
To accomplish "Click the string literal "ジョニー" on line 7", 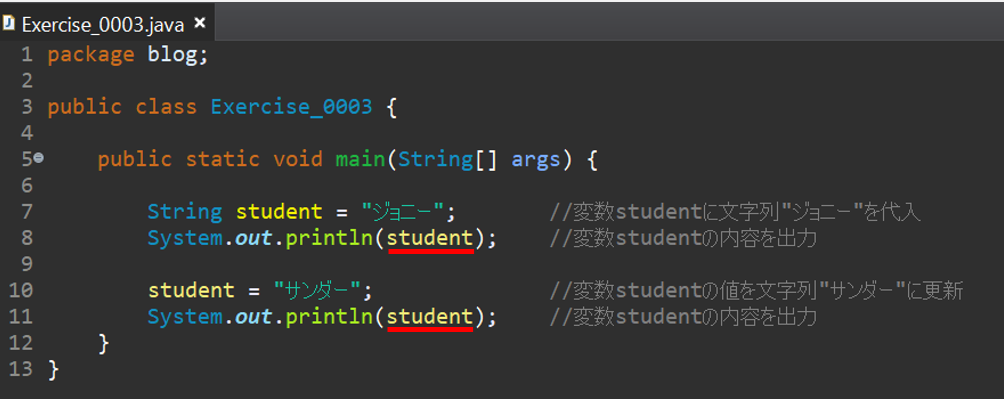I will tap(403, 212).
